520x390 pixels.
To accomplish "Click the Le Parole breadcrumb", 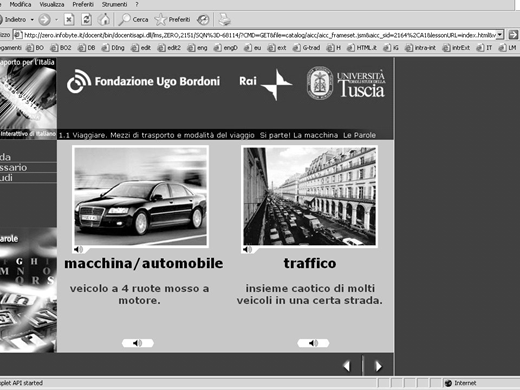I will pyautogui.click(x=359, y=135).
